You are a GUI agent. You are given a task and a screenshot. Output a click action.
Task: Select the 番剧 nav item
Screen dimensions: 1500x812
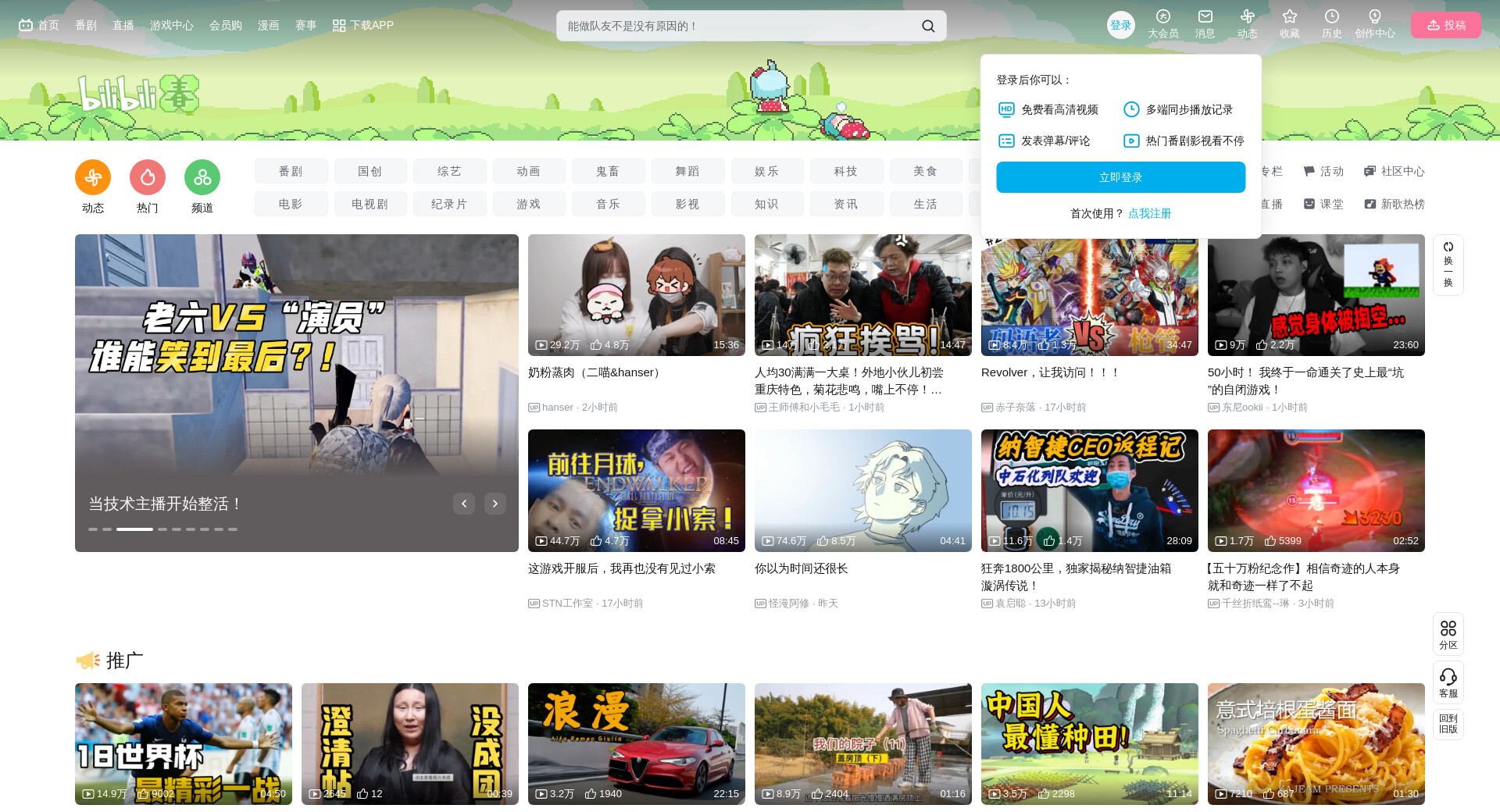(86, 25)
